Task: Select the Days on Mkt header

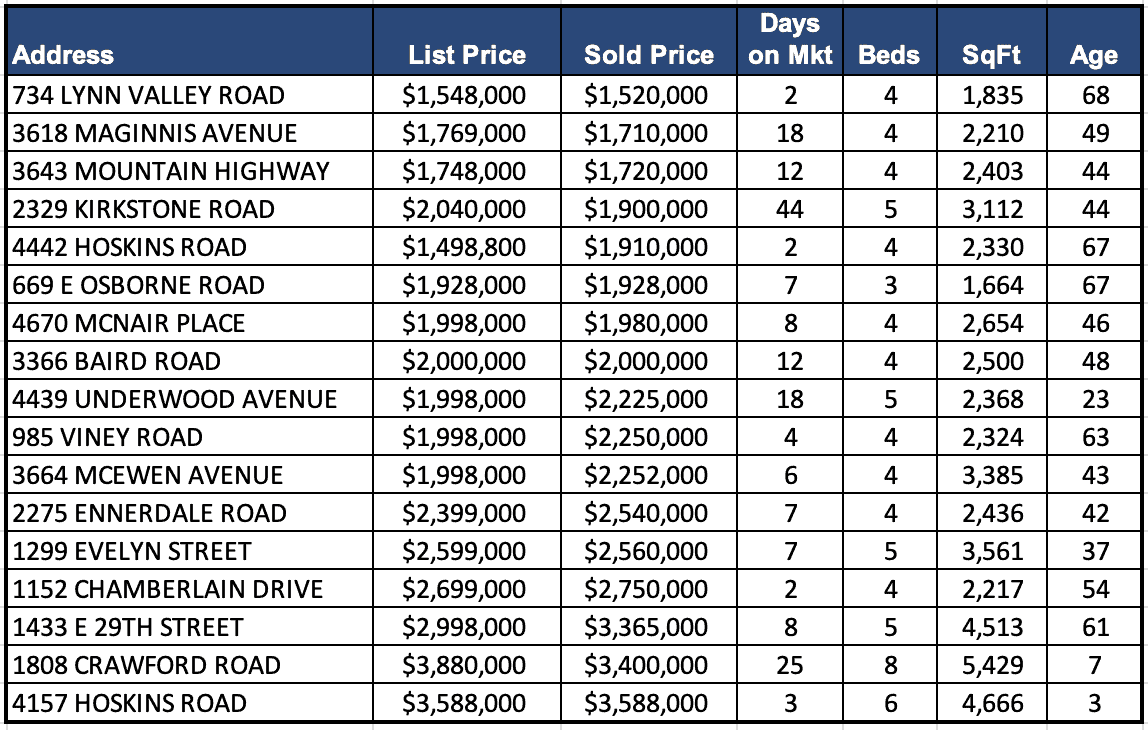Action: pyautogui.click(x=790, y=40)
